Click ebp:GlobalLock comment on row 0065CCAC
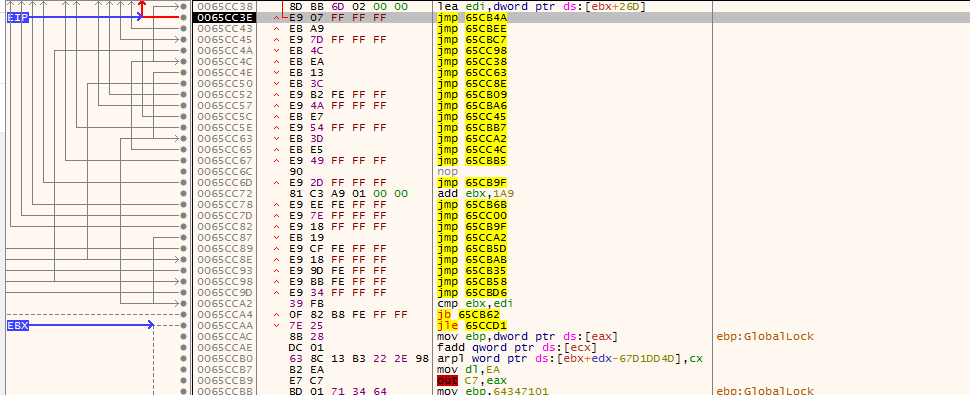This screenshot has width=970, height=395. click(x=765, y=336)
